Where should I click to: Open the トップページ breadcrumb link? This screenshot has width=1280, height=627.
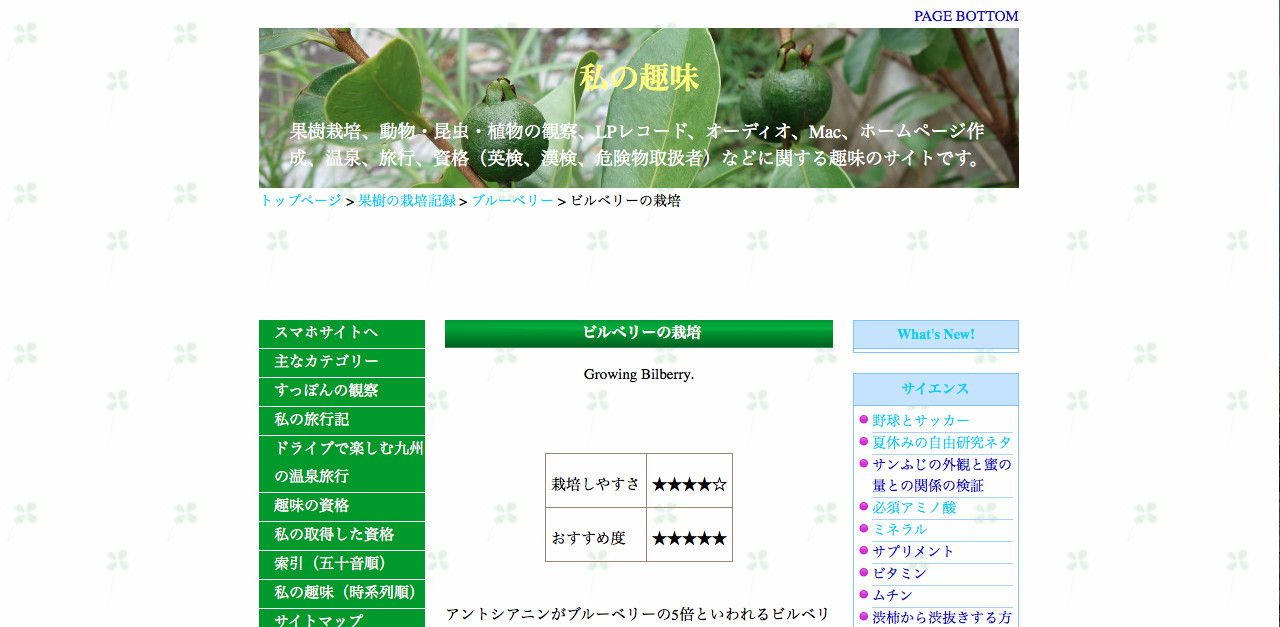coord(300,200)
